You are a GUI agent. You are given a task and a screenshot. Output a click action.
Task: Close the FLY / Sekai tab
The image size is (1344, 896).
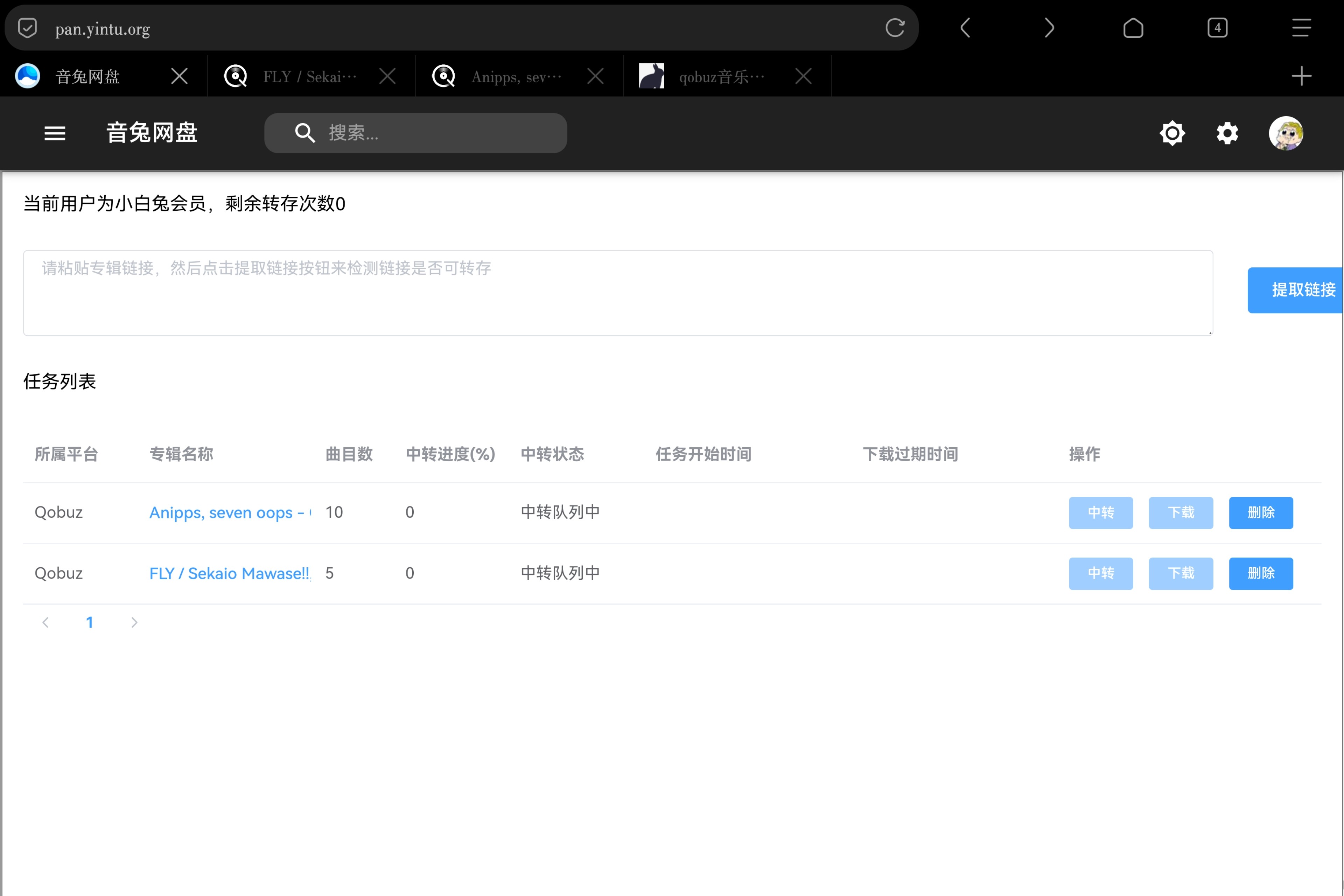coord(387,76)
